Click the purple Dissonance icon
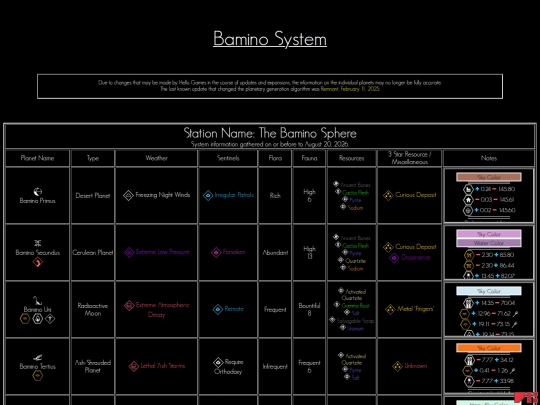Image resolution: width=540 pixels, height=405 pixels. coord(394,258)
